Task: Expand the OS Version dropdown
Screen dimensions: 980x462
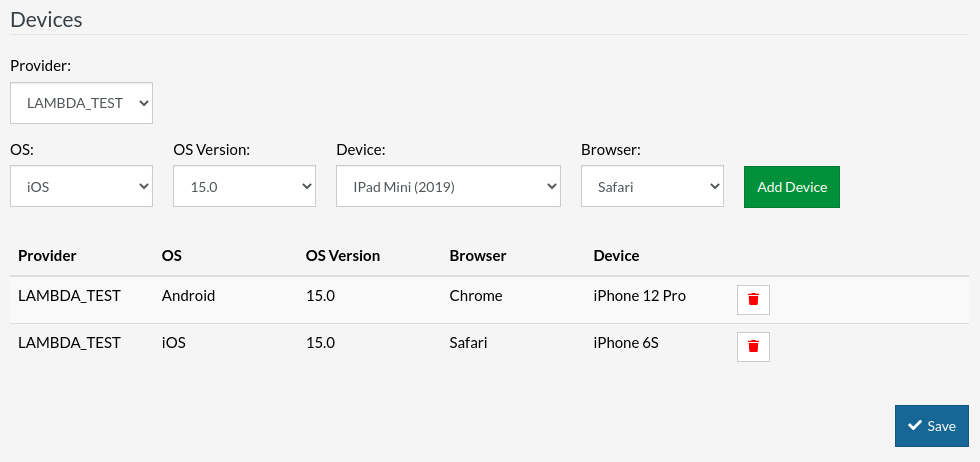Action: (x=244, y=186)
